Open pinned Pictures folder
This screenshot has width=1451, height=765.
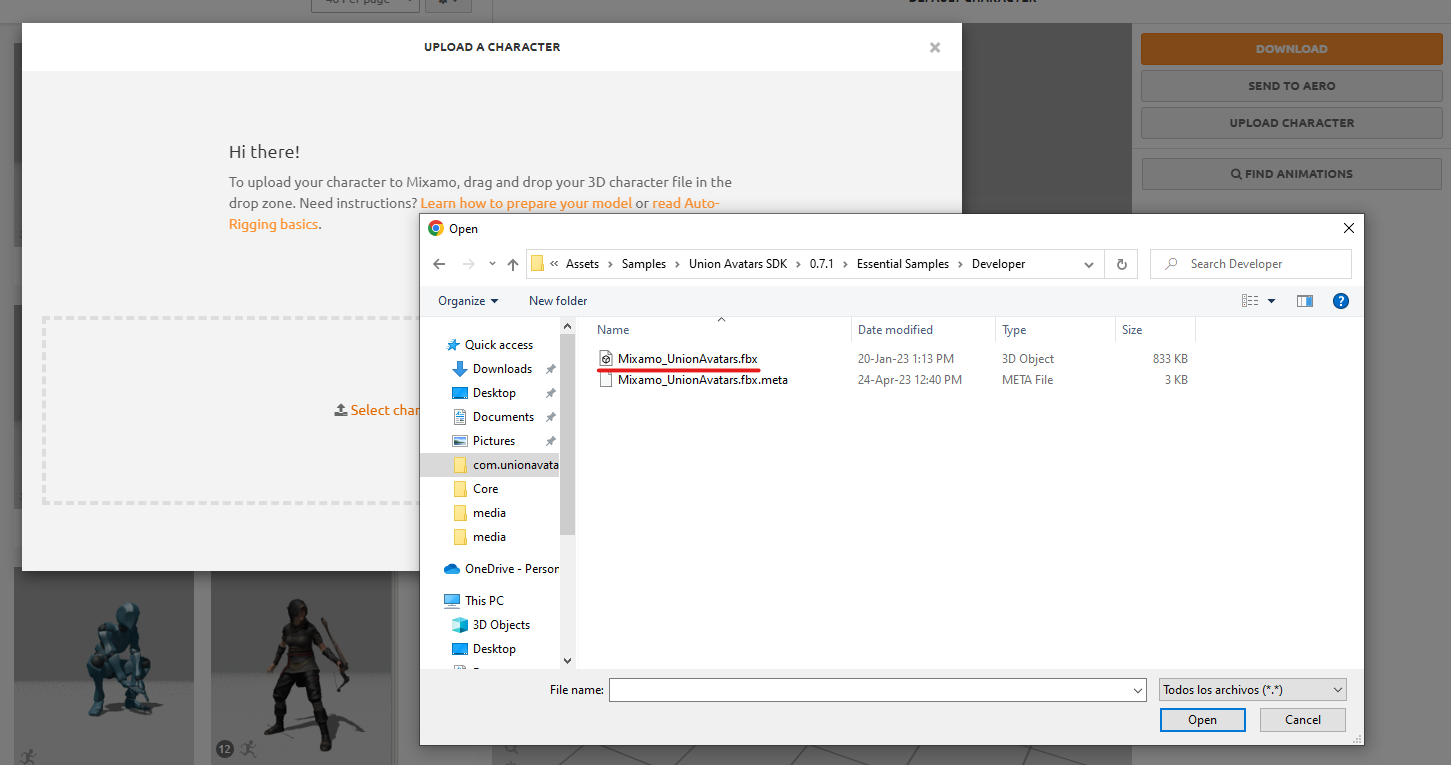[494, 441]
